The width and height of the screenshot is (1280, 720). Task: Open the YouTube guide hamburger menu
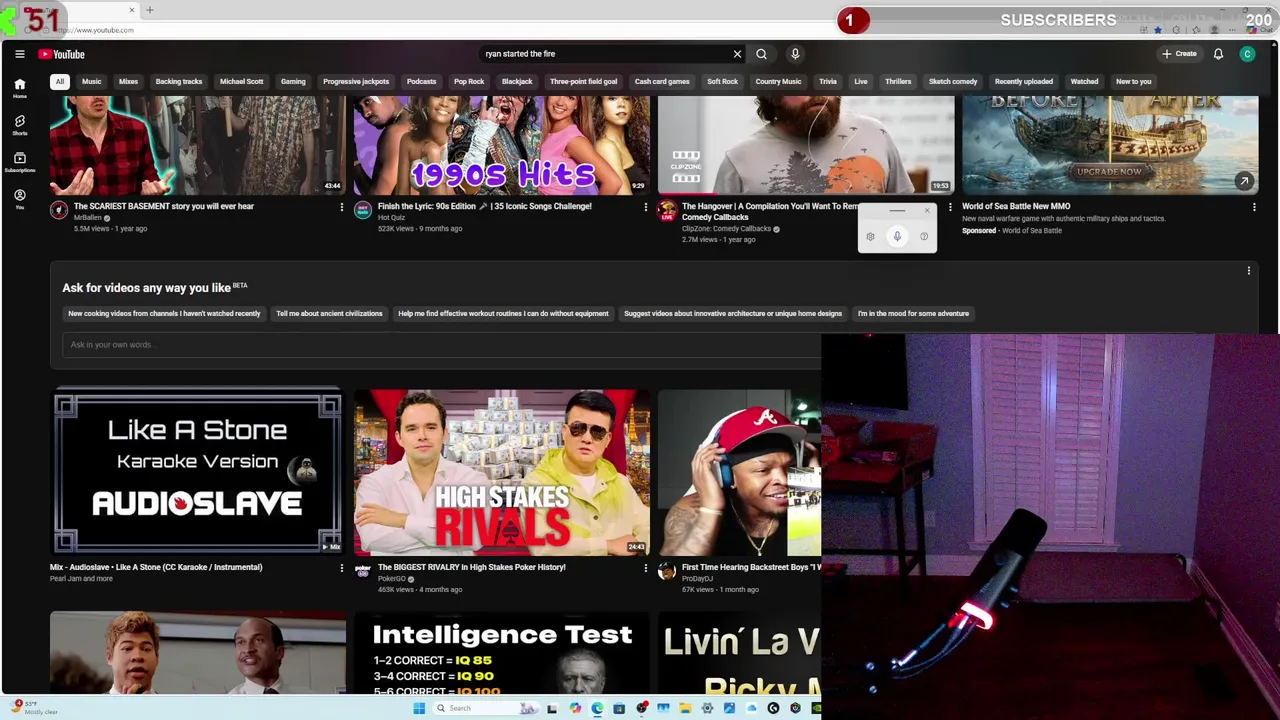click(19, 54)
